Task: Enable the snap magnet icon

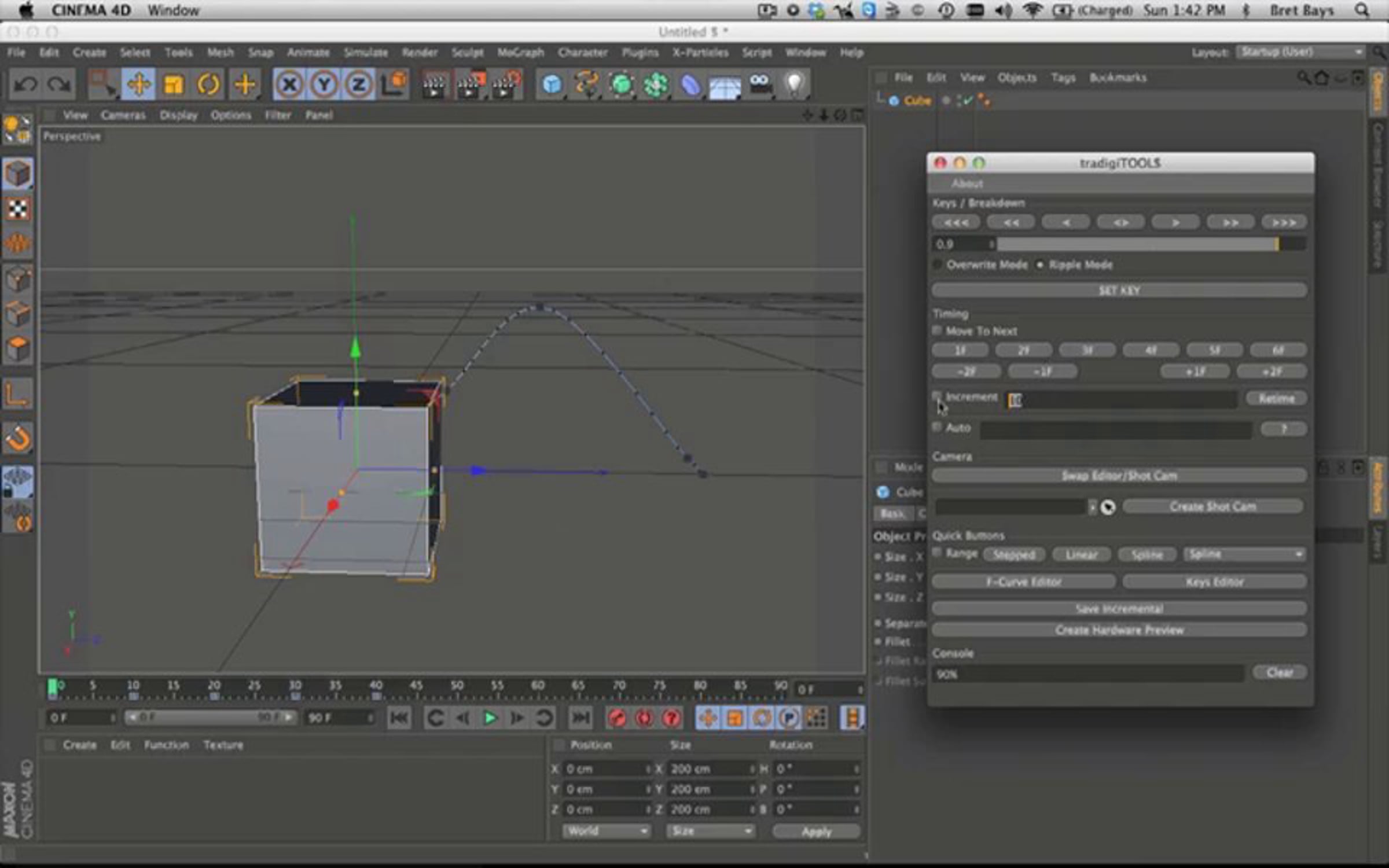Action: coord(18,439)
